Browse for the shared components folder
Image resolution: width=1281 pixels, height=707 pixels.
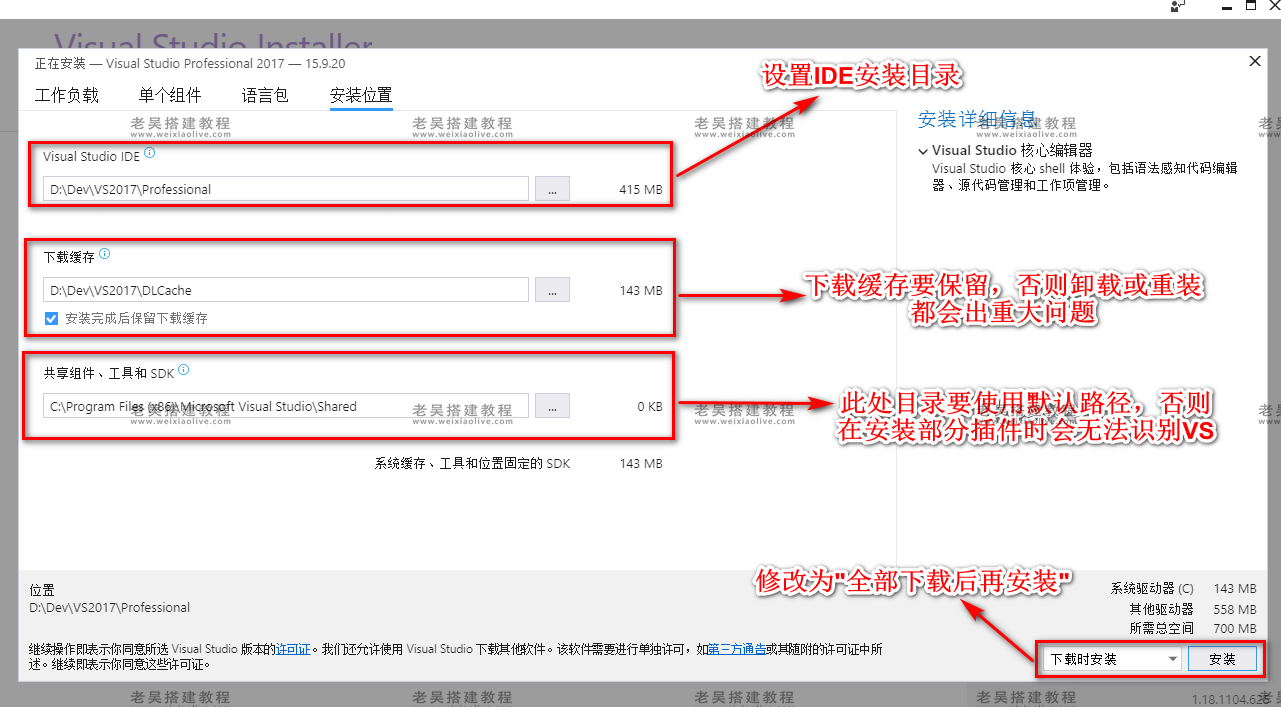552,405
